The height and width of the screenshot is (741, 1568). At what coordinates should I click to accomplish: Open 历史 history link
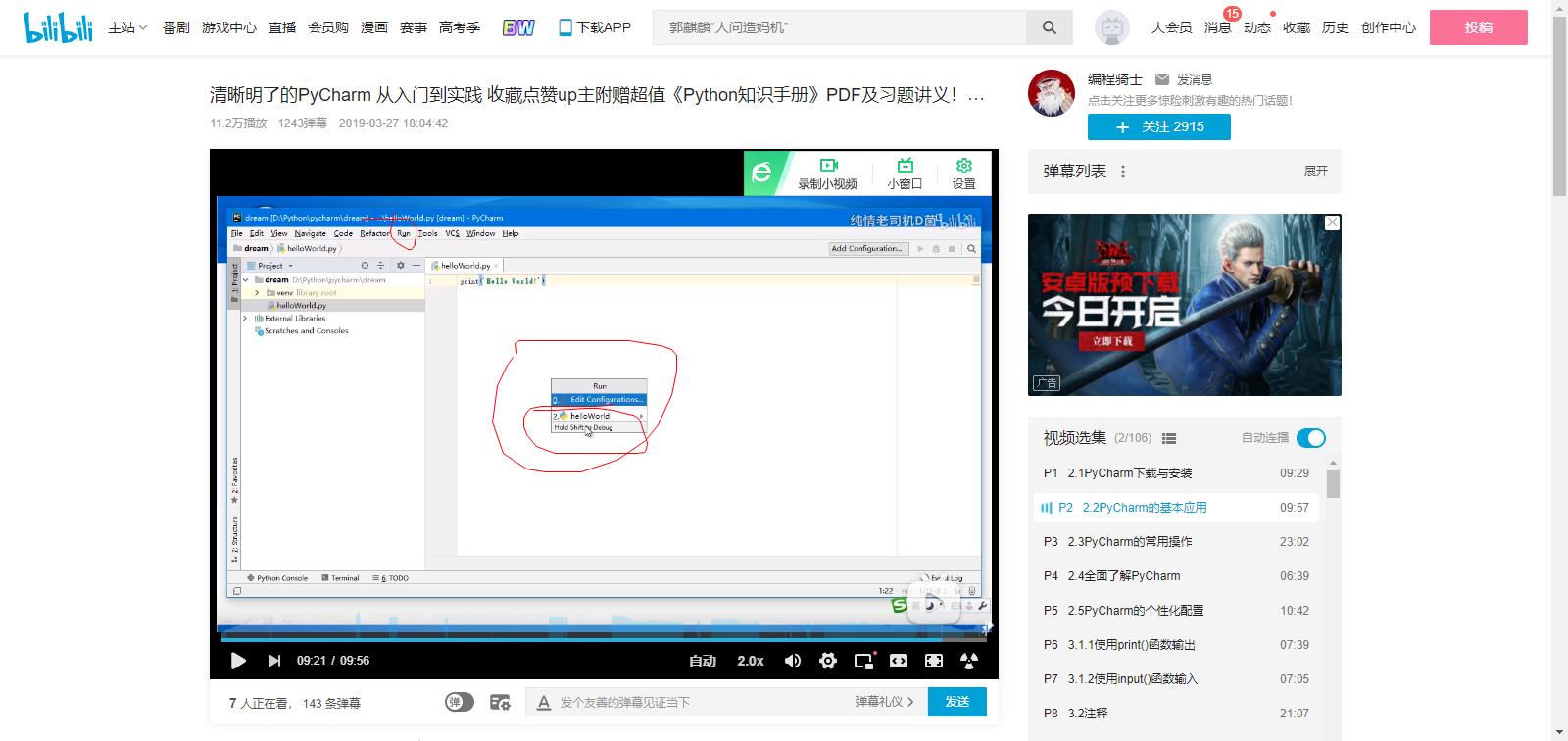point(1336,27)
